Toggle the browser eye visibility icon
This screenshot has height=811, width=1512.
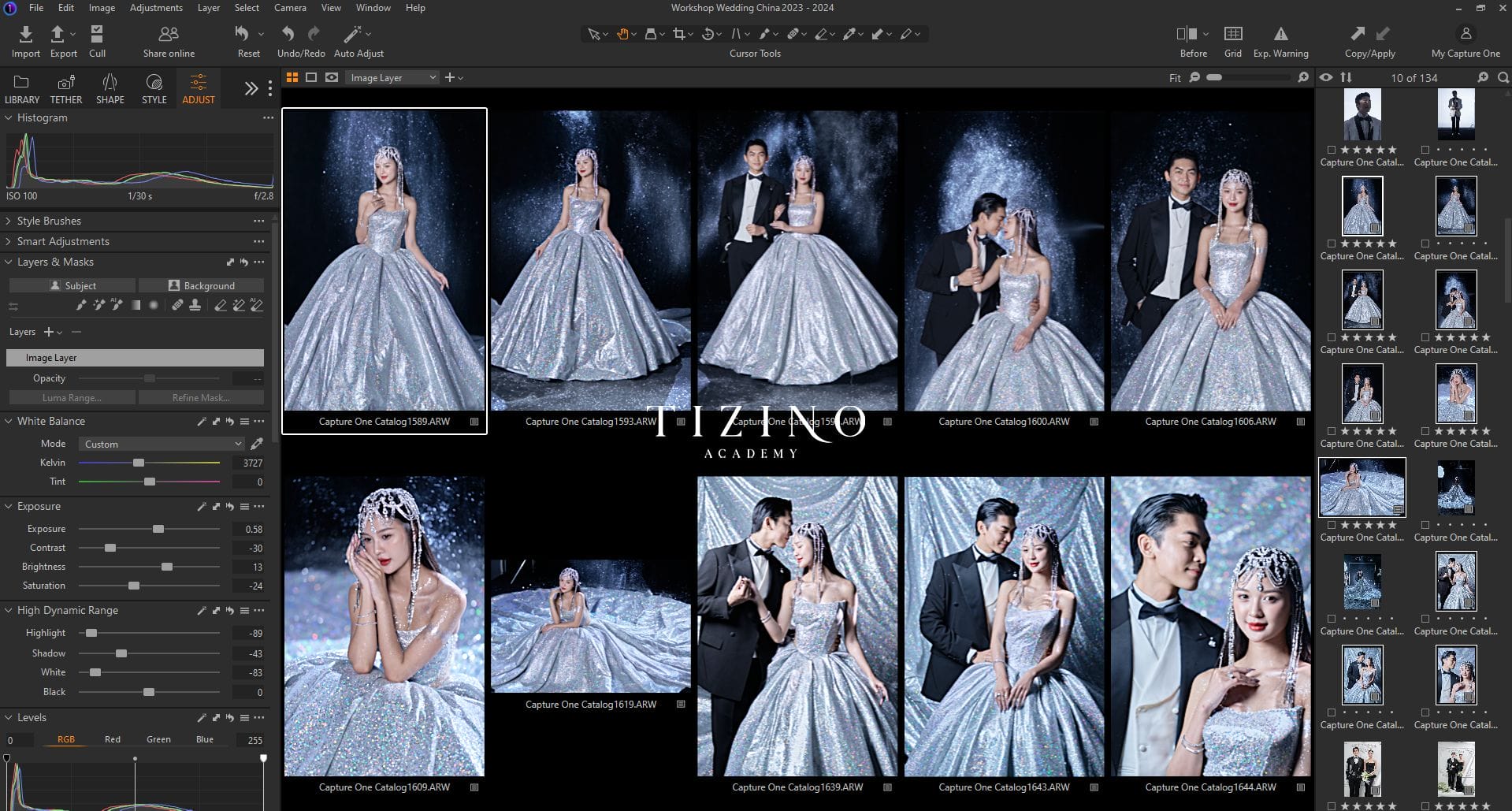click(x=1326, y=77)
